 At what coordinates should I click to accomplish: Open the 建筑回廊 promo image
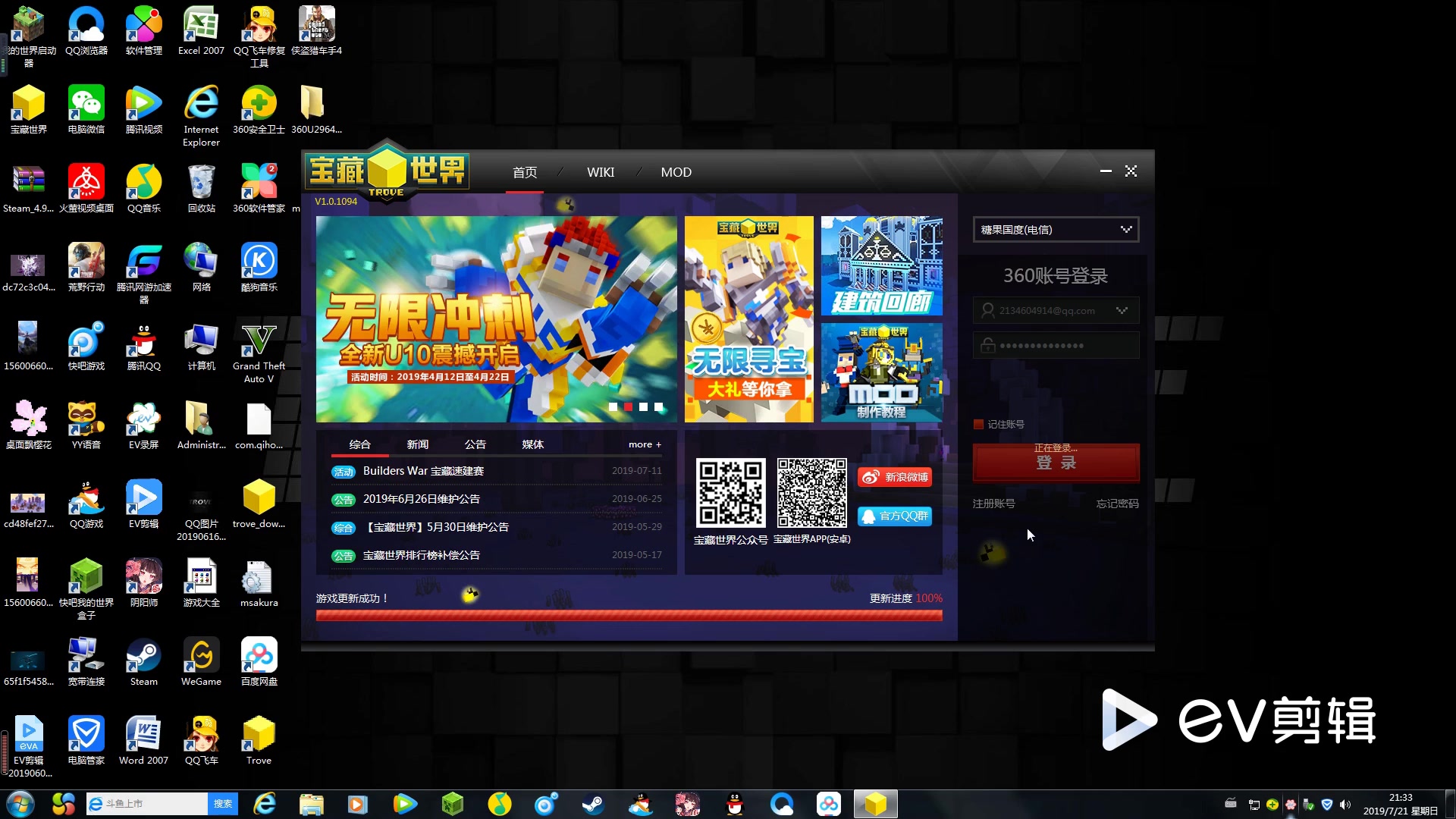[881, 265]
